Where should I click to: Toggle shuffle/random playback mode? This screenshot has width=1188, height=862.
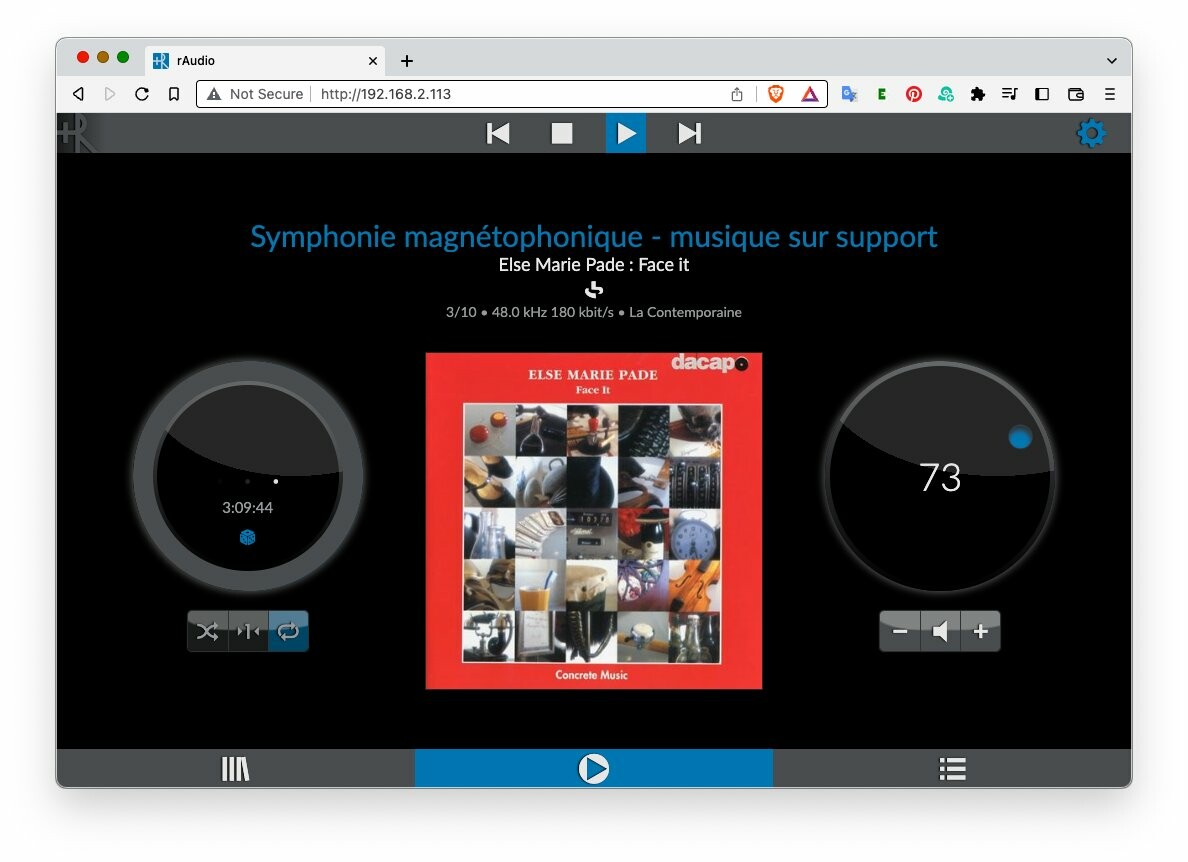coord(207,631)
